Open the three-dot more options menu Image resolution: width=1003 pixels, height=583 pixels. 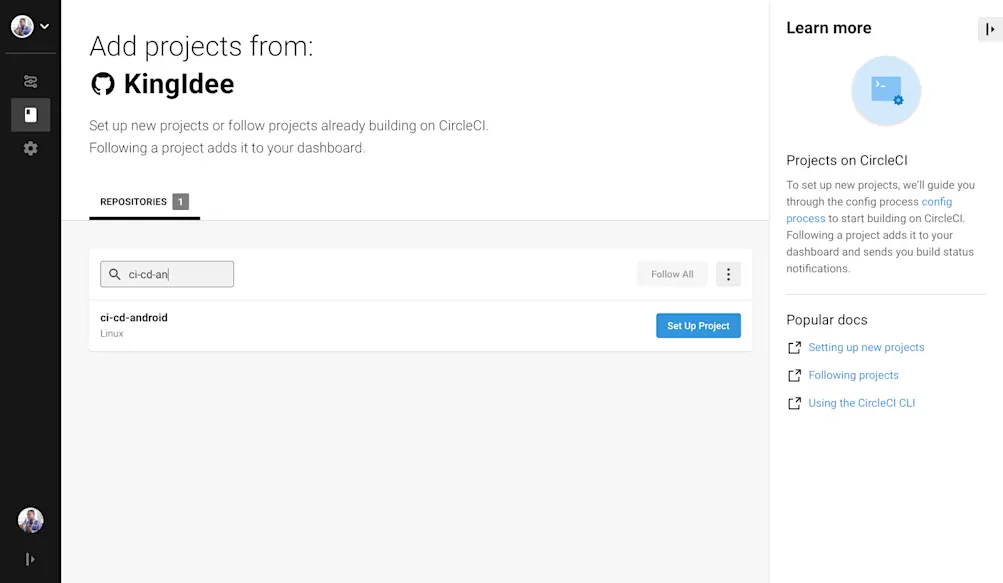point(728,274)
